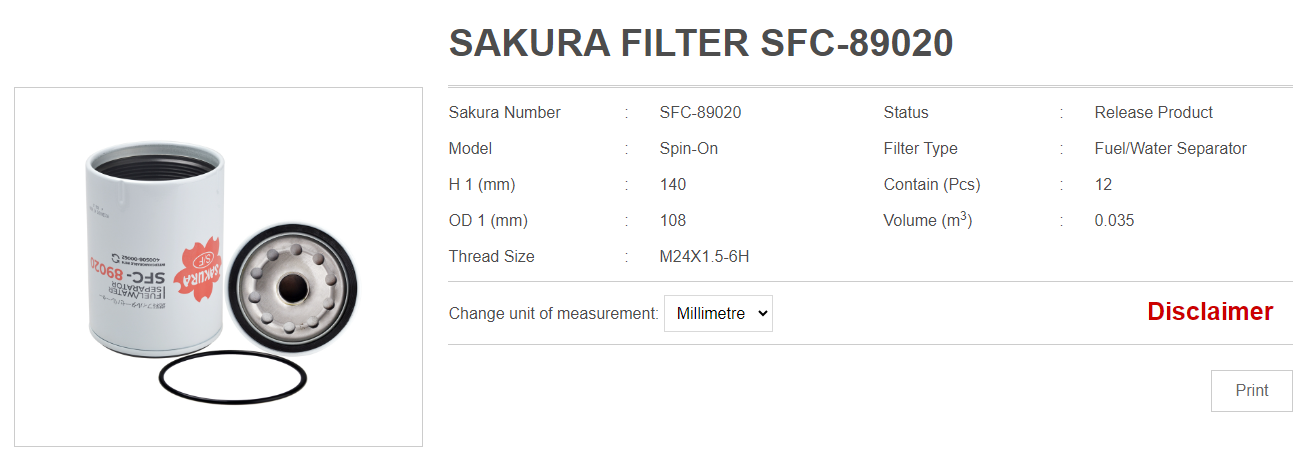Click the H 1 (mm) value 140
This screenshot has height=455, width=1297.
(673, 184)
